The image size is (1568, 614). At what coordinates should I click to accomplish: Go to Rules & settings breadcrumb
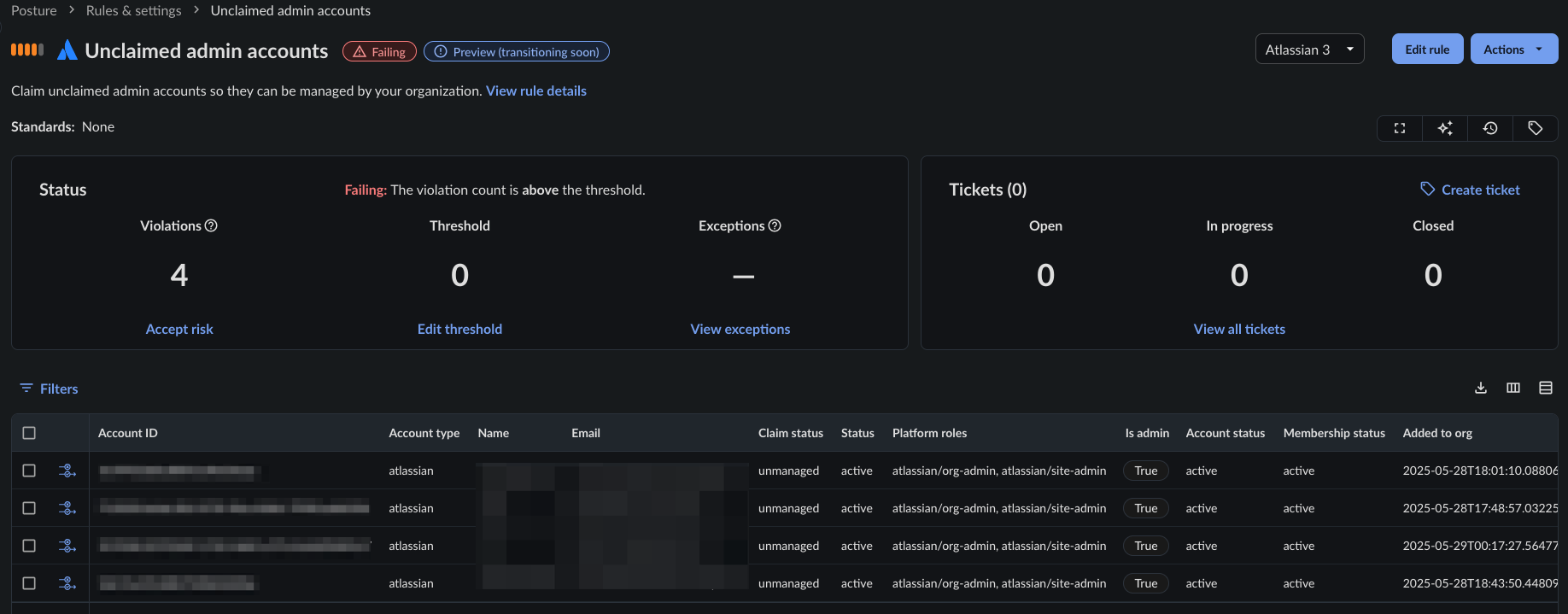(x=134, y=10)
